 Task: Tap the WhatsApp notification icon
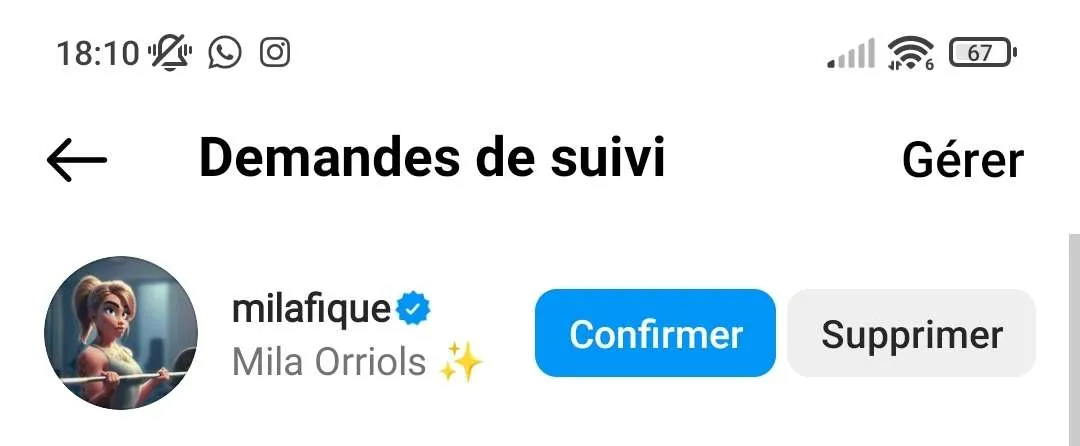tap(225, 52)
